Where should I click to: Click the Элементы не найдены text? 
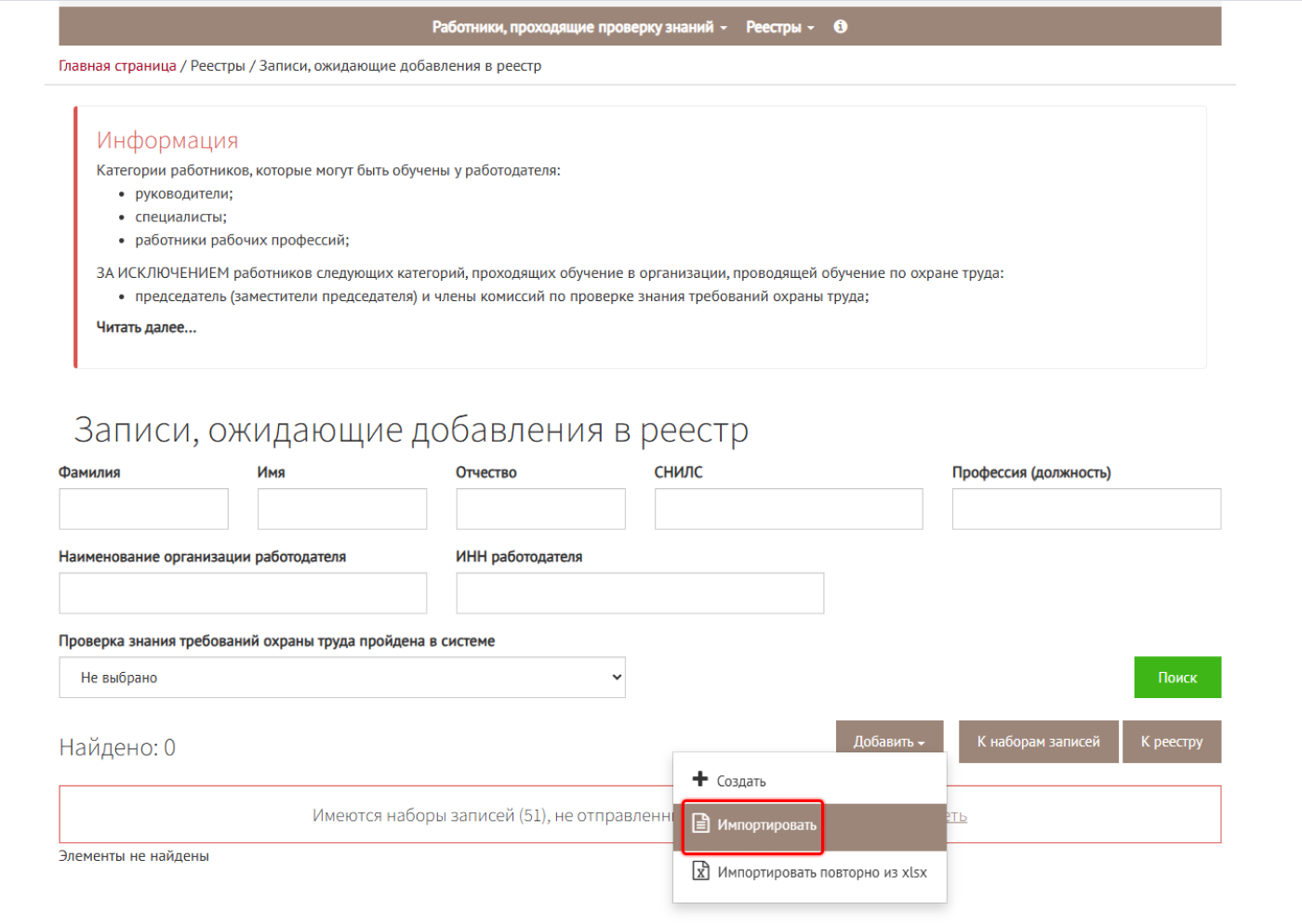tap(134, 856)
